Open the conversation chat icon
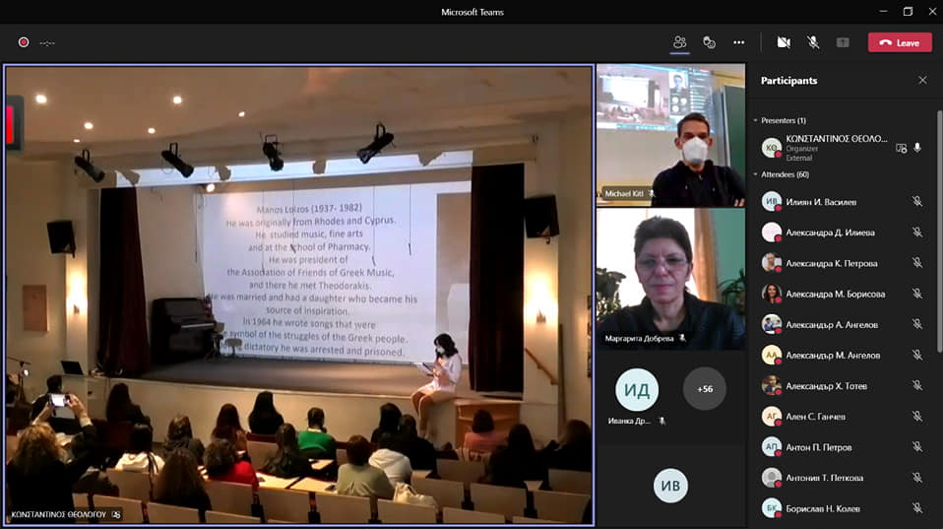943x529 pixels. click(x=709, y=42)
